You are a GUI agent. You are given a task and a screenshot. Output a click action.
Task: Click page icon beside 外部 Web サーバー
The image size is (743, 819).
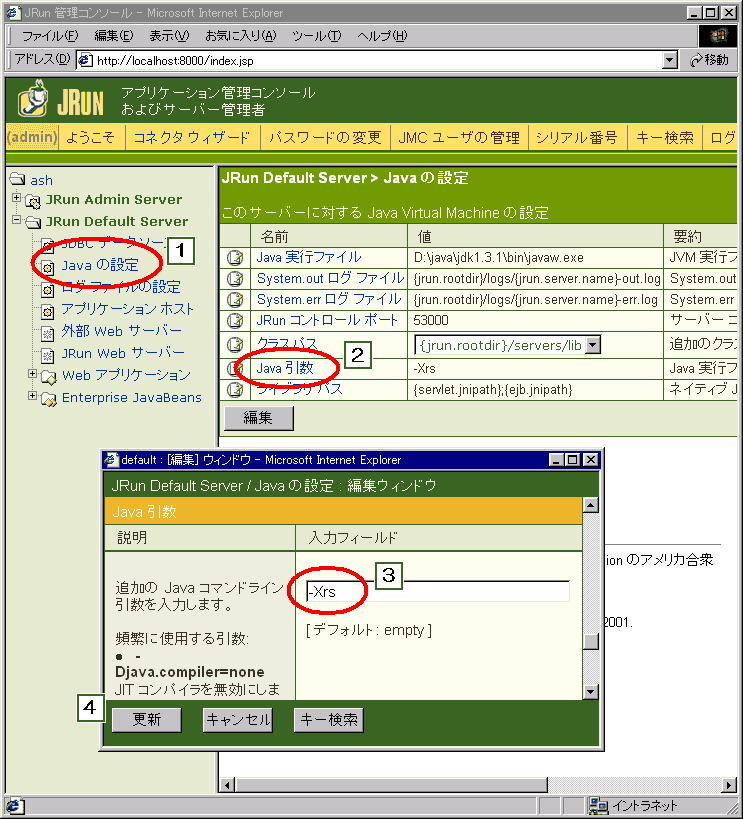point(48,334)
